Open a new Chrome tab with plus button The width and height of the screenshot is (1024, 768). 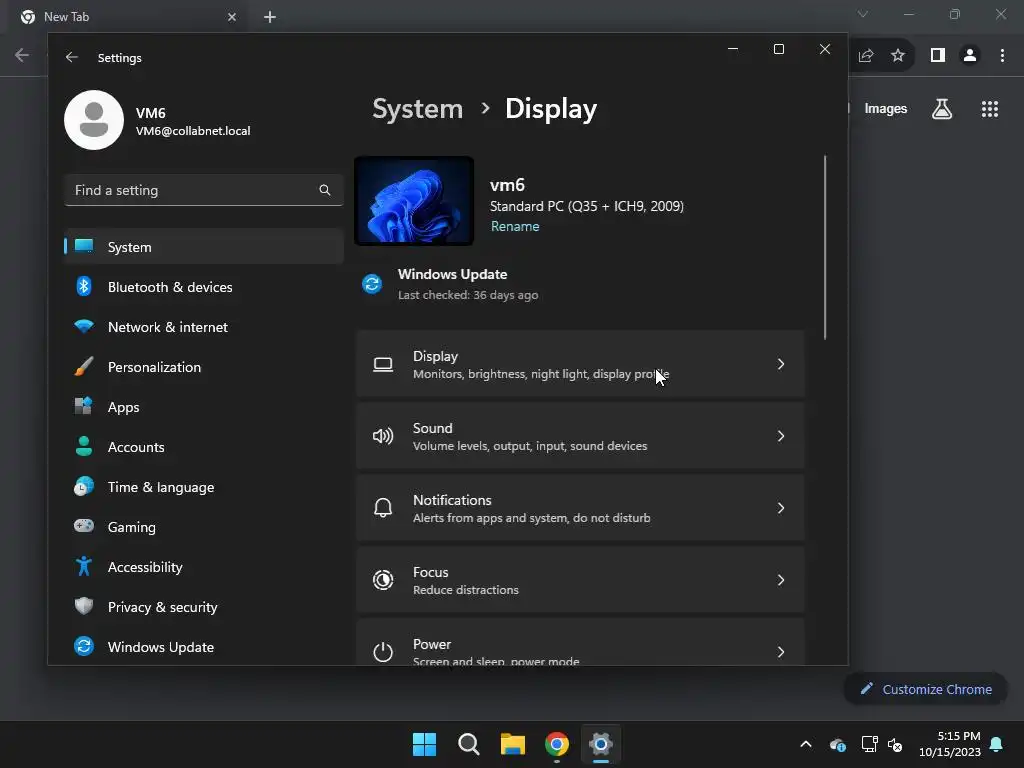[x=270, y=17]
